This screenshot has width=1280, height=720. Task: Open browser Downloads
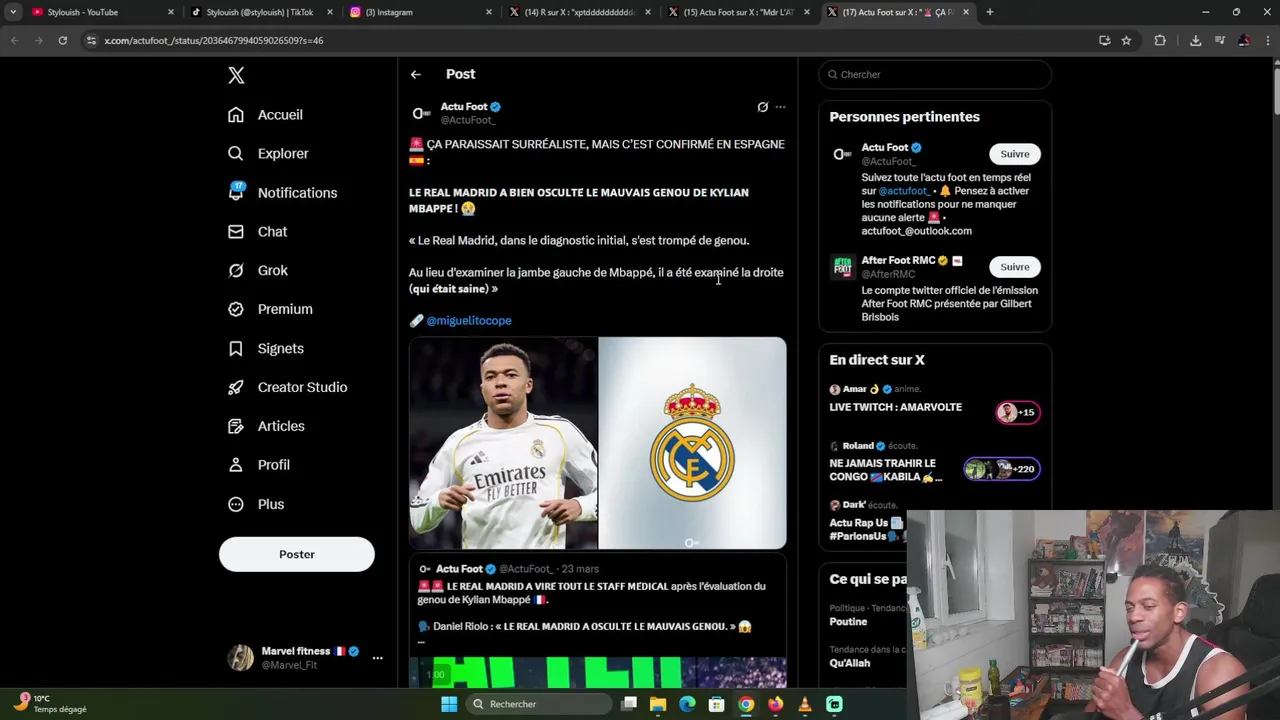pos(1195,40)
